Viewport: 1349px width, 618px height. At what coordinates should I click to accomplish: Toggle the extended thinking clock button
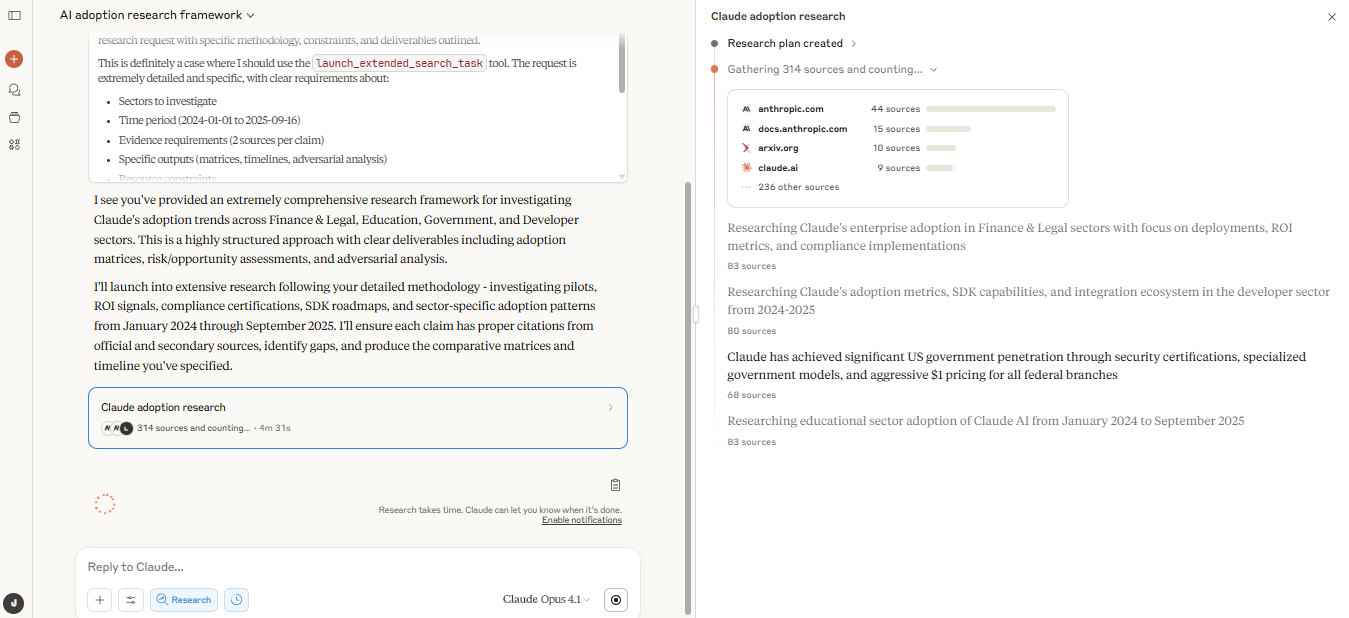click(x=236, y=600)
